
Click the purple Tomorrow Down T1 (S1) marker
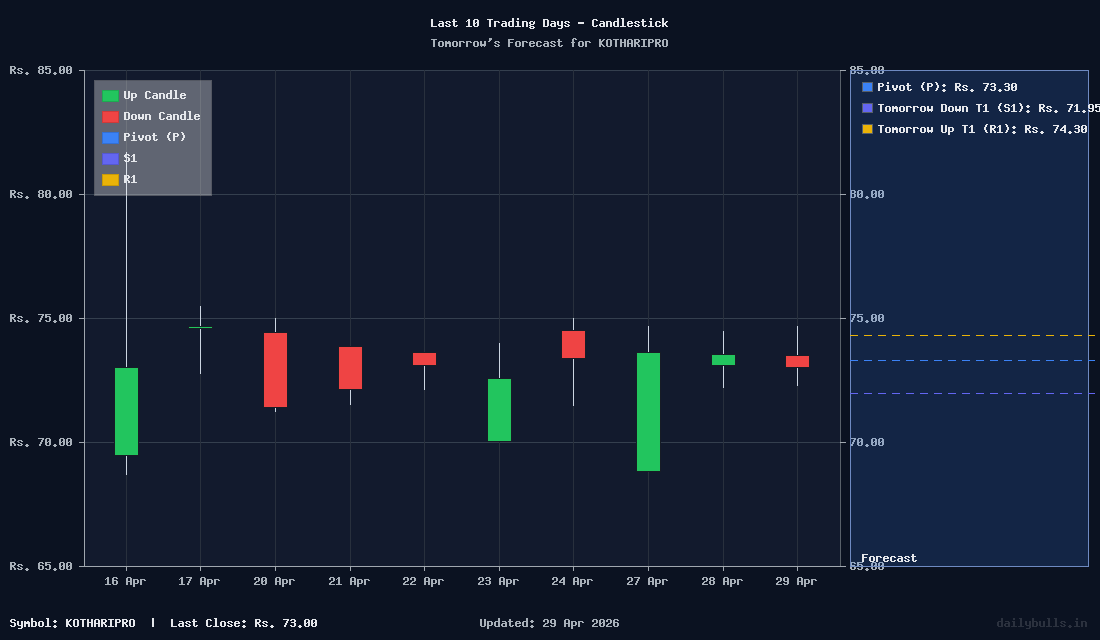tap(866, 108)
